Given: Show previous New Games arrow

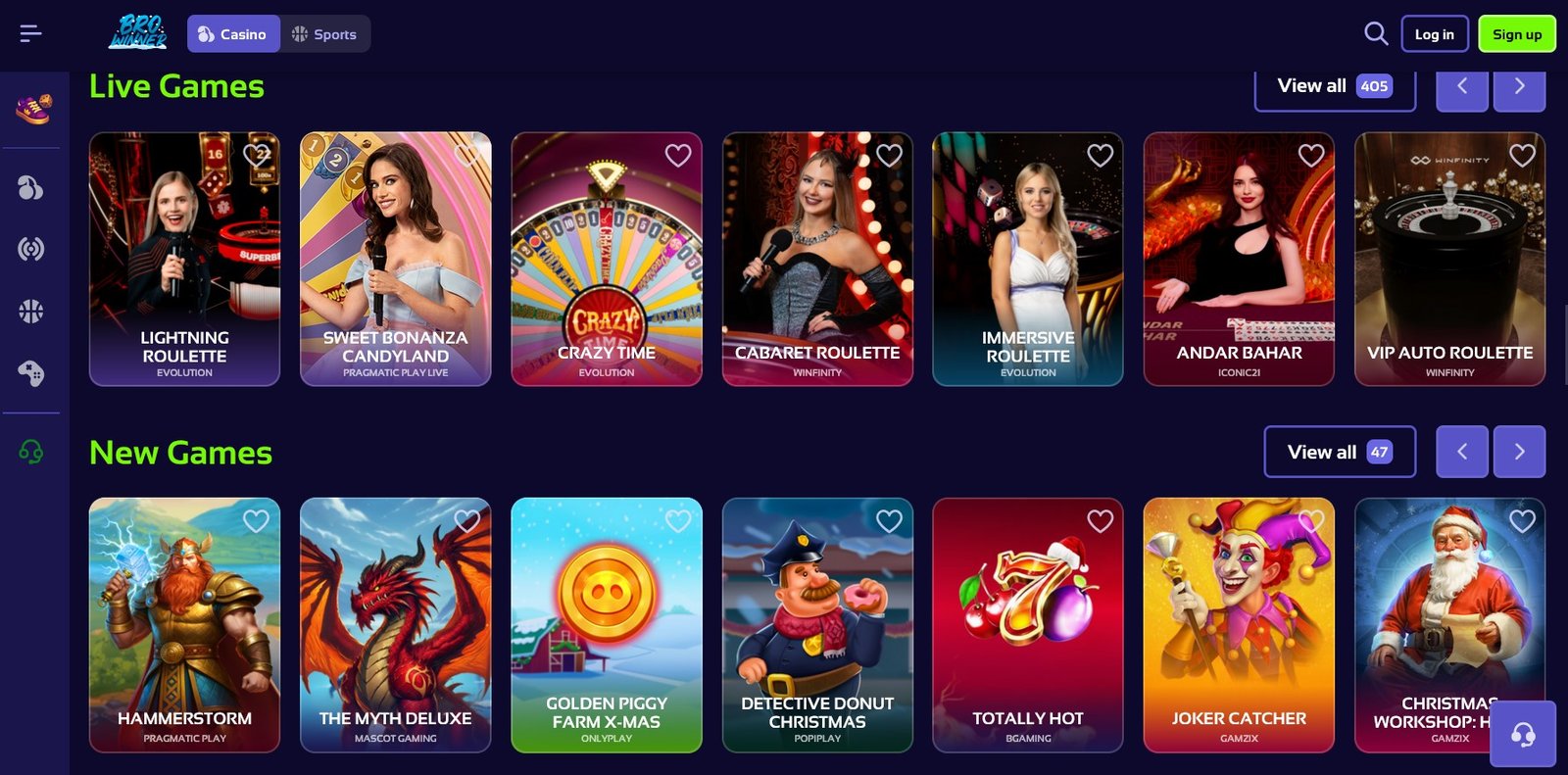Looking at the screenshot, I should pyautogui.click(x=1462, y=452).
